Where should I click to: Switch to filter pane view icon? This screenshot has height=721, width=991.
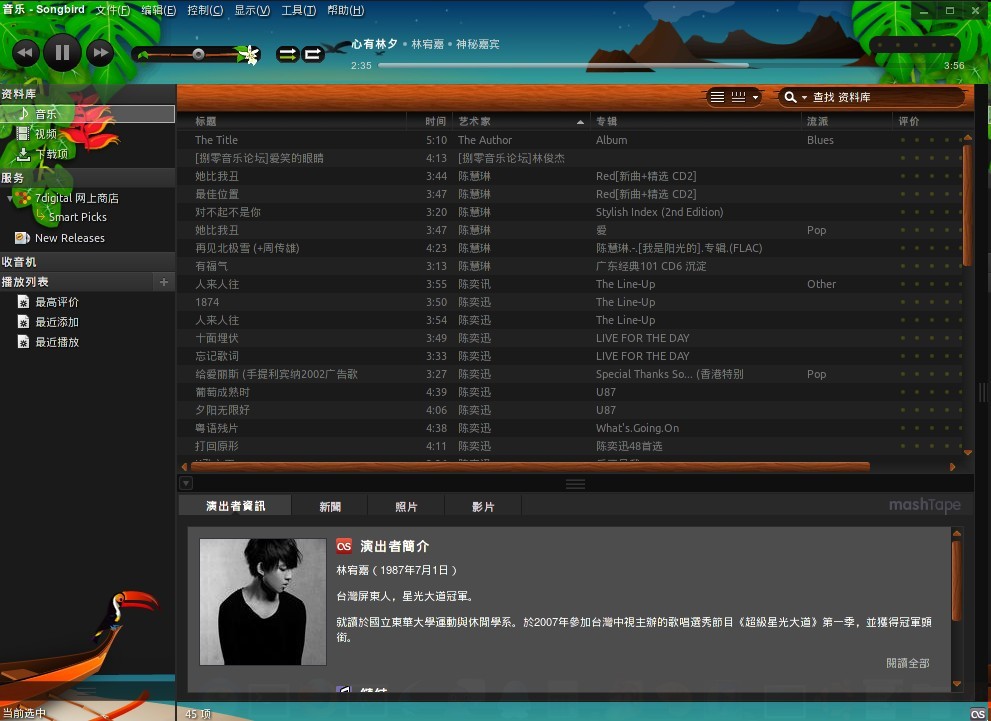(738, 97)
